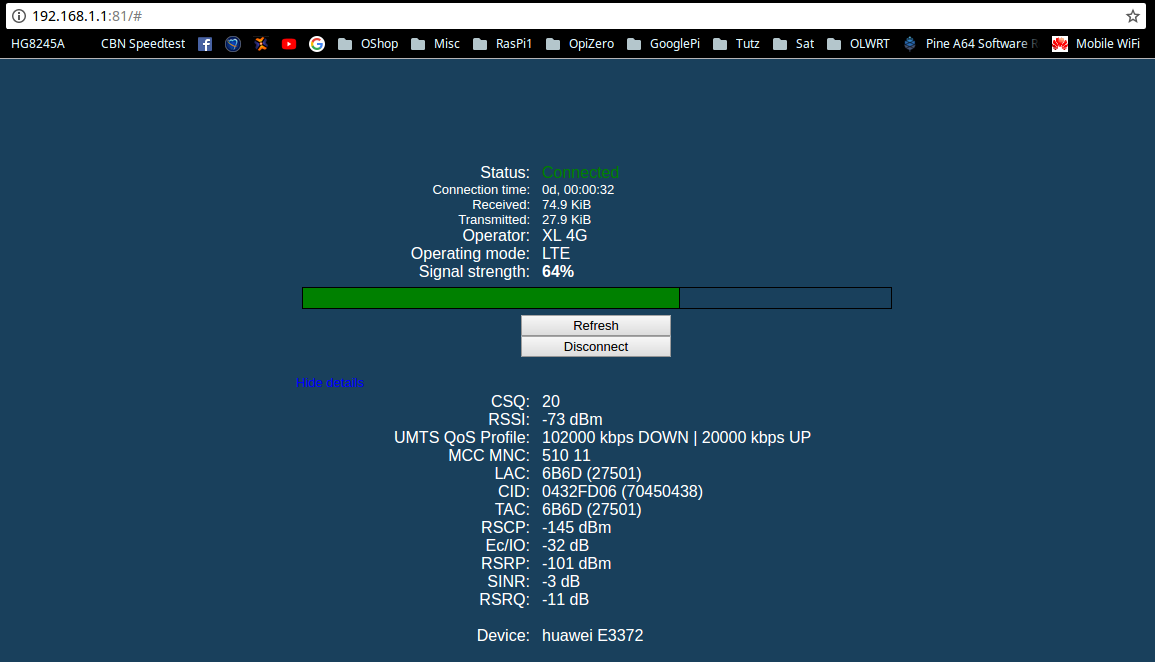Image resolution: width=1155 pixels, height=662 pixels.
Task: Click the RSCP value -145 dBm
Action: 577,527
